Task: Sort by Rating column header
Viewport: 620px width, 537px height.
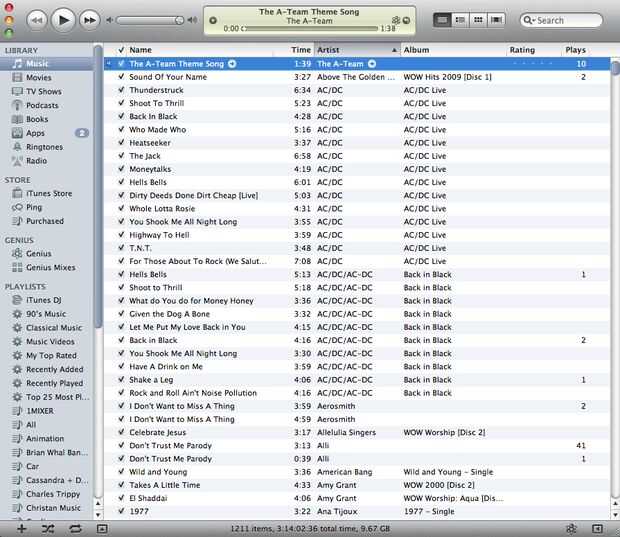Action: pyautogui.click(x=533, y=50)
